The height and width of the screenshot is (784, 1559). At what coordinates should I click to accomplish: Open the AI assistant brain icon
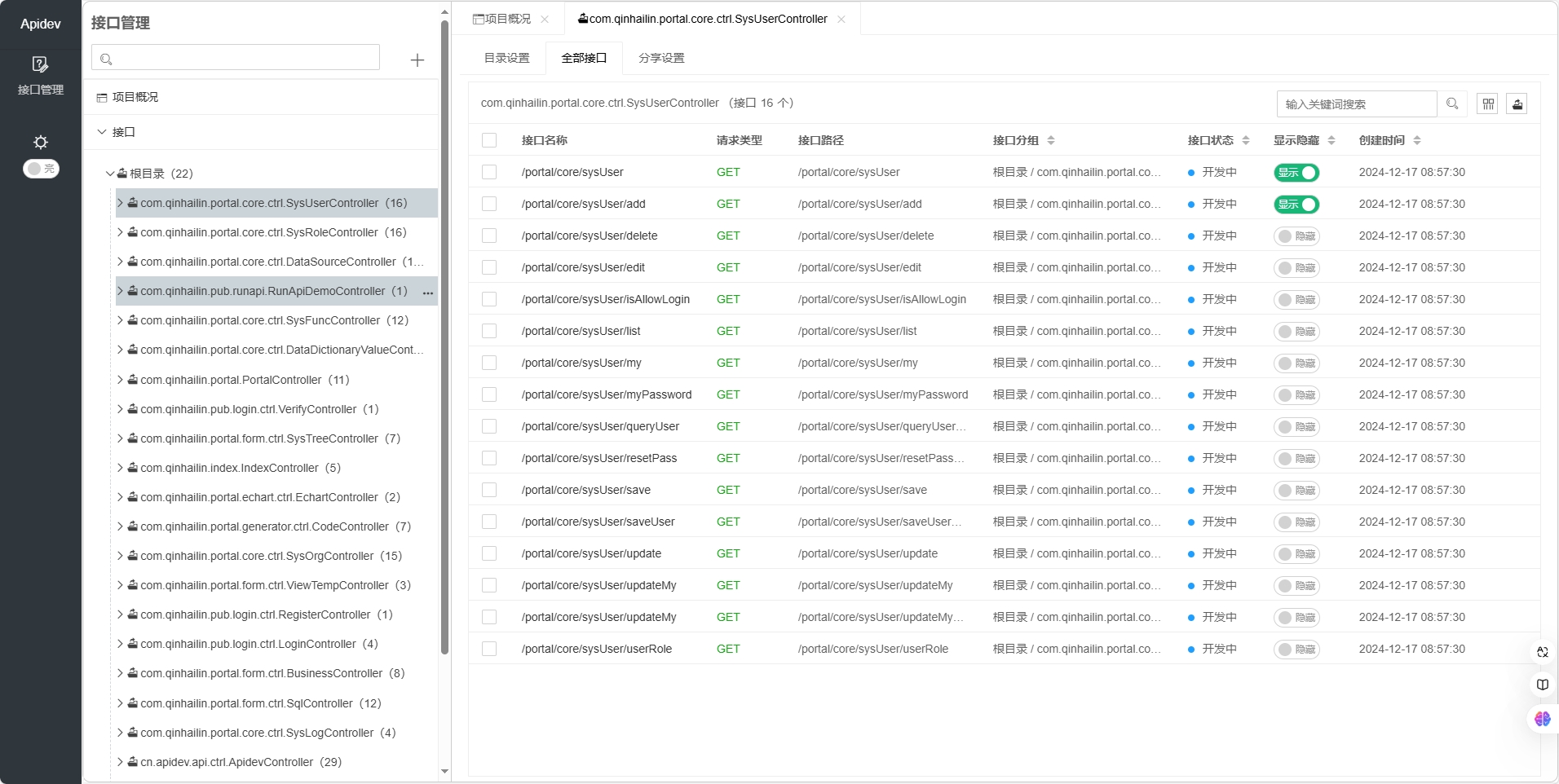pos(1541,719)
